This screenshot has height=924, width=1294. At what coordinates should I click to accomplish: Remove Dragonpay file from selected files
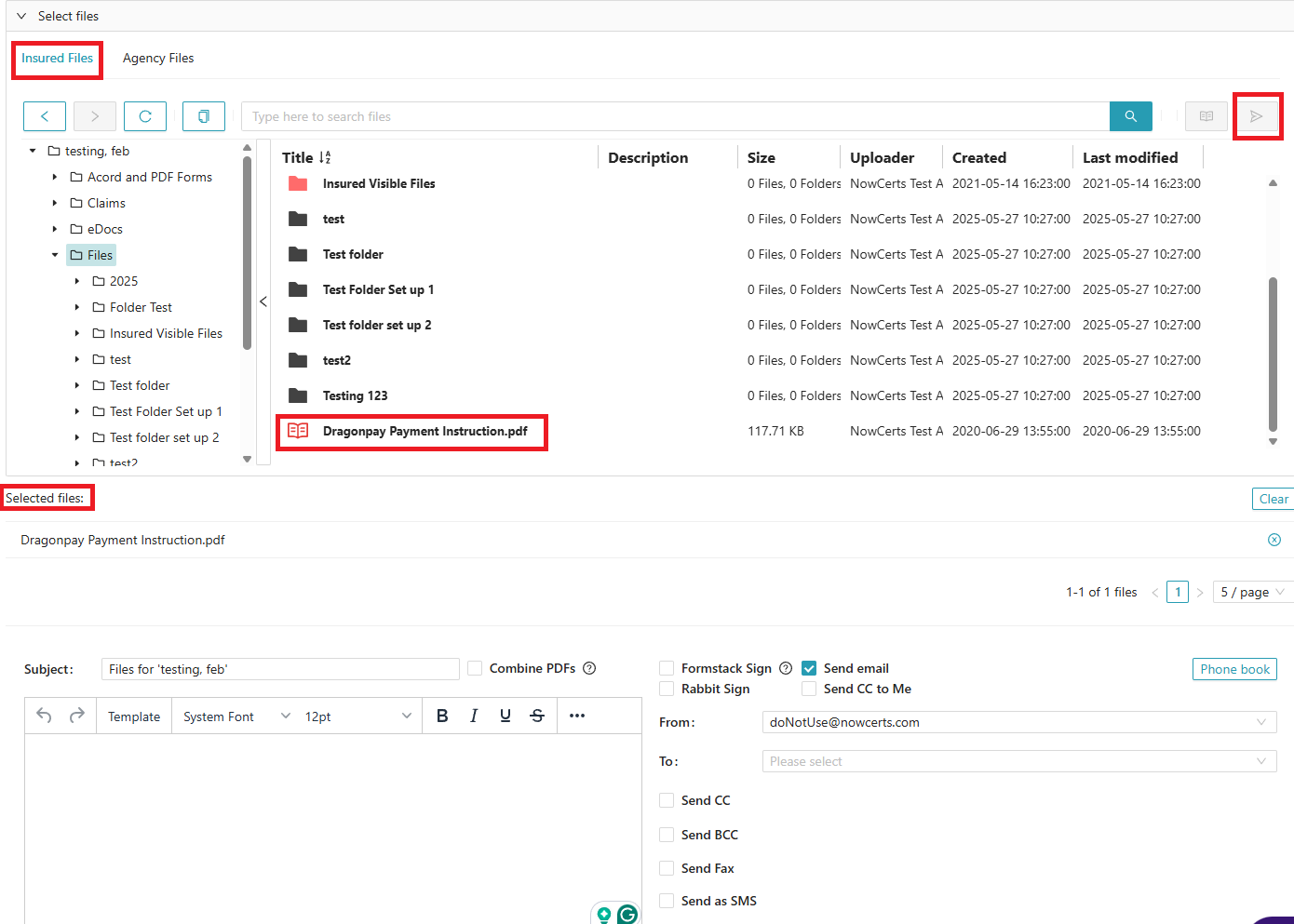1274,540
